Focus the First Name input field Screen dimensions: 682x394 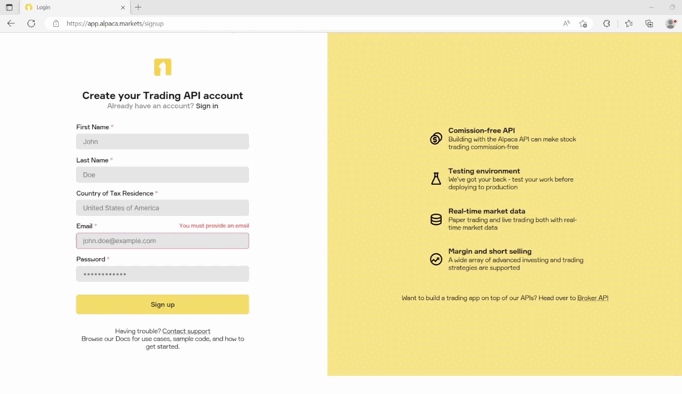click(x=163, y=141)
